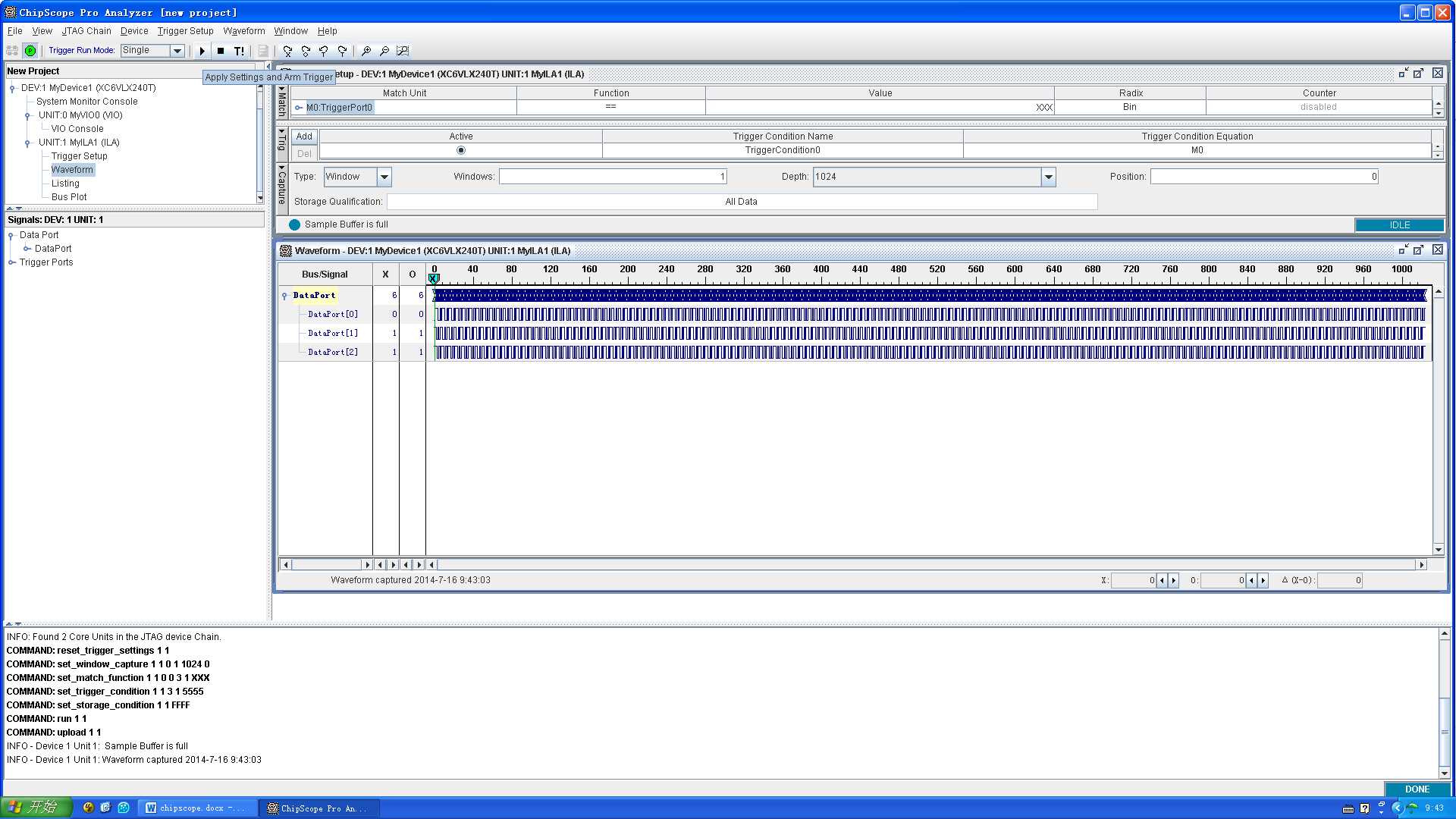Collapse the DataPort bus in waveform
Image resolution: width=1456 pixels, height=819 pixels.
(x=285, y=296)
